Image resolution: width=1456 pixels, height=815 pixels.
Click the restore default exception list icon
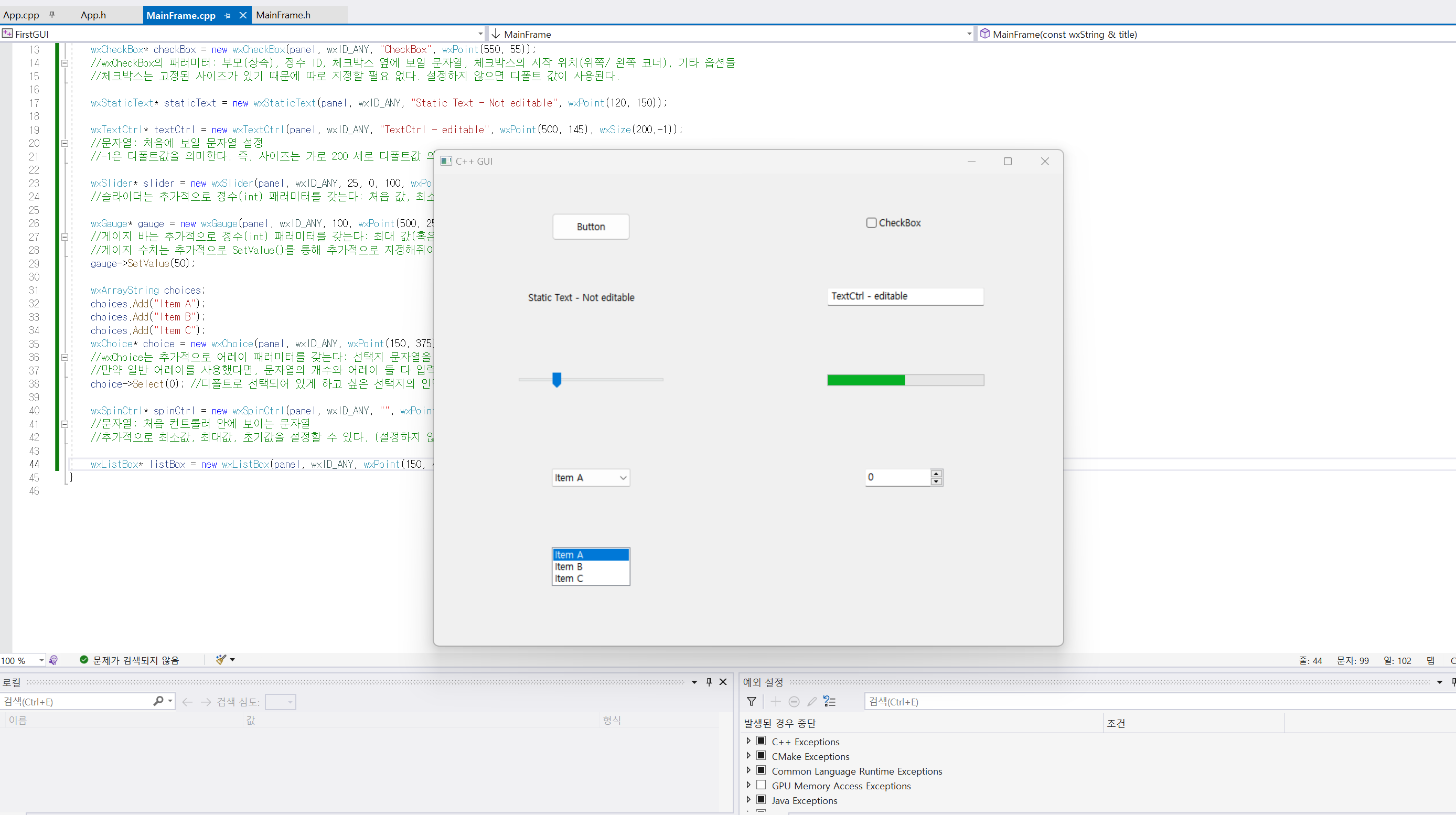(829, 701)
